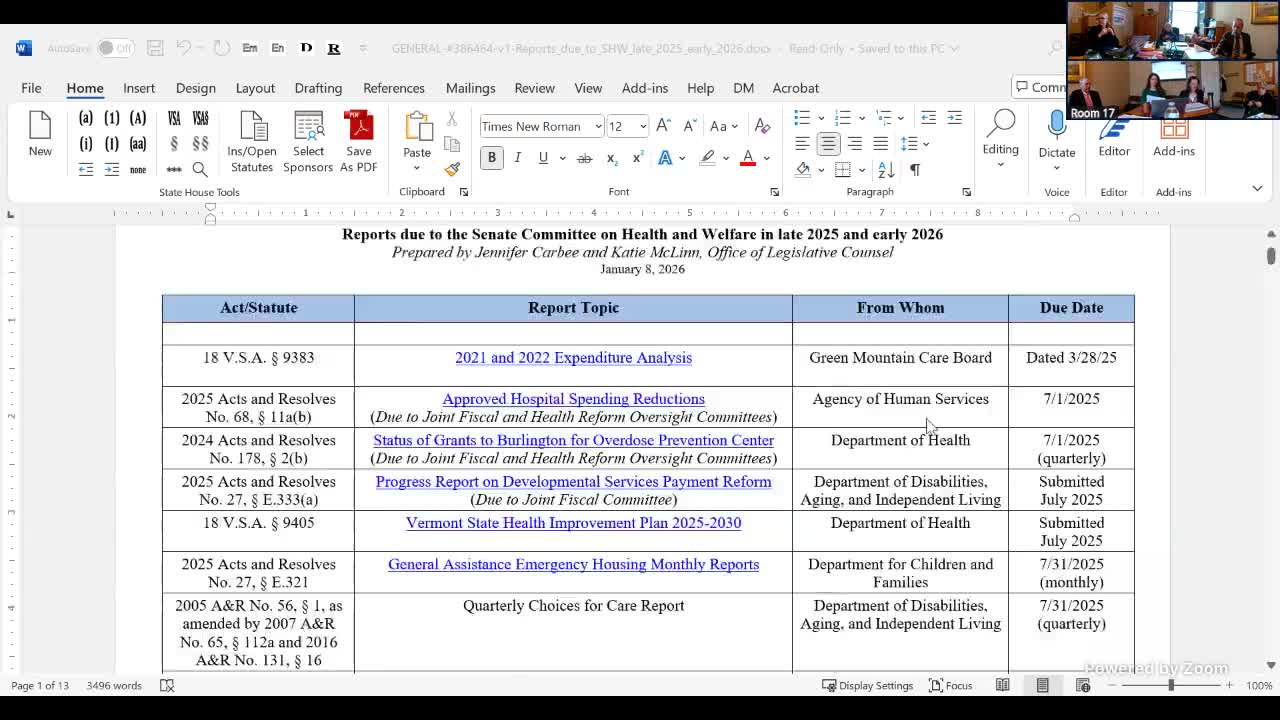Image resolution: width=1280 pixels, height=720 pixels.
Task: Open the Times New Roman font dropdown
Action: 598,126
